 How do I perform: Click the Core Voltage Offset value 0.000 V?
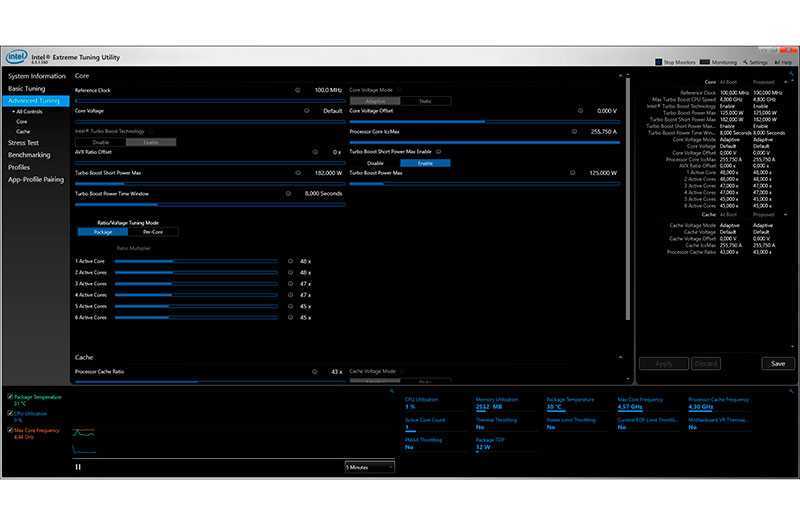coord(607,111)
